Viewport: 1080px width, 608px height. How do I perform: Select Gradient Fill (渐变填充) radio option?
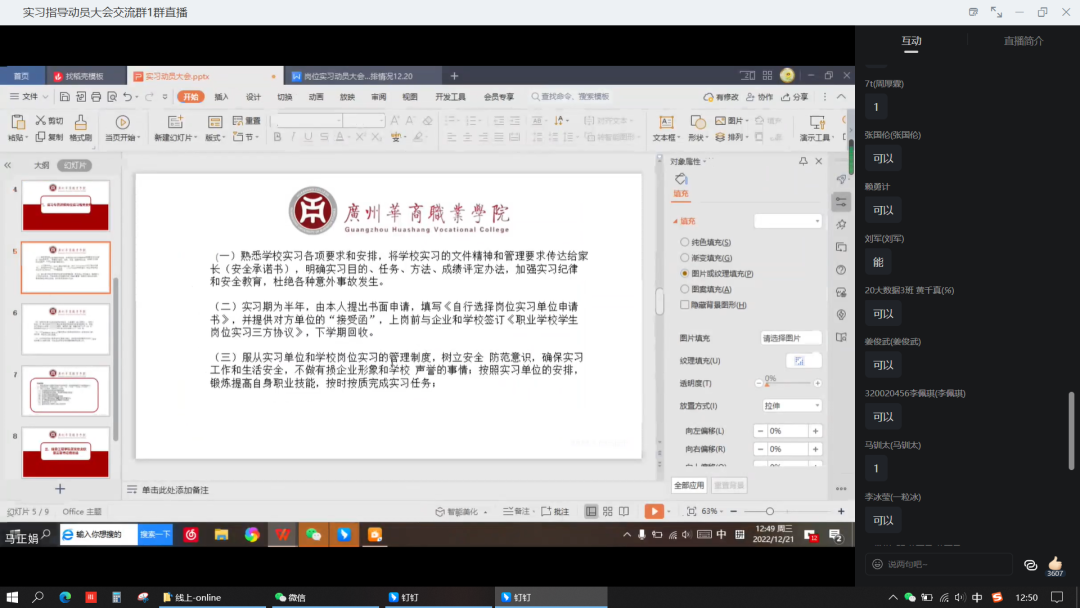pyautogui.click(x=685, y=257)
